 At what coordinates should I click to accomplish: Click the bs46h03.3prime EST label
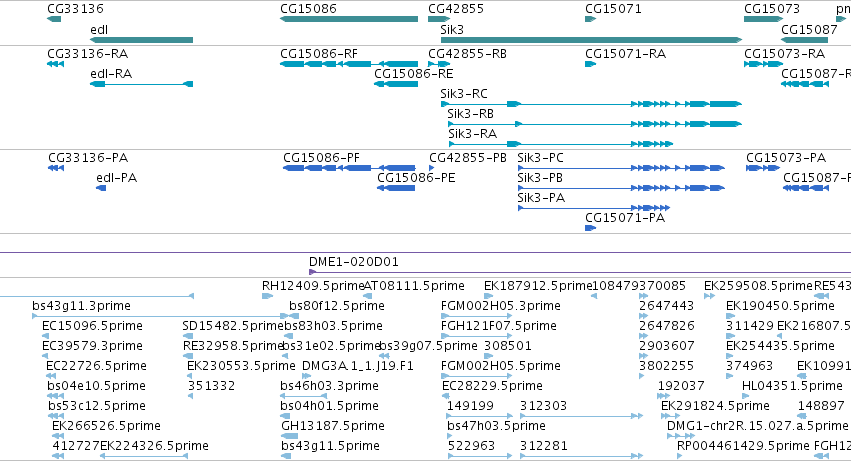[329, 386]
